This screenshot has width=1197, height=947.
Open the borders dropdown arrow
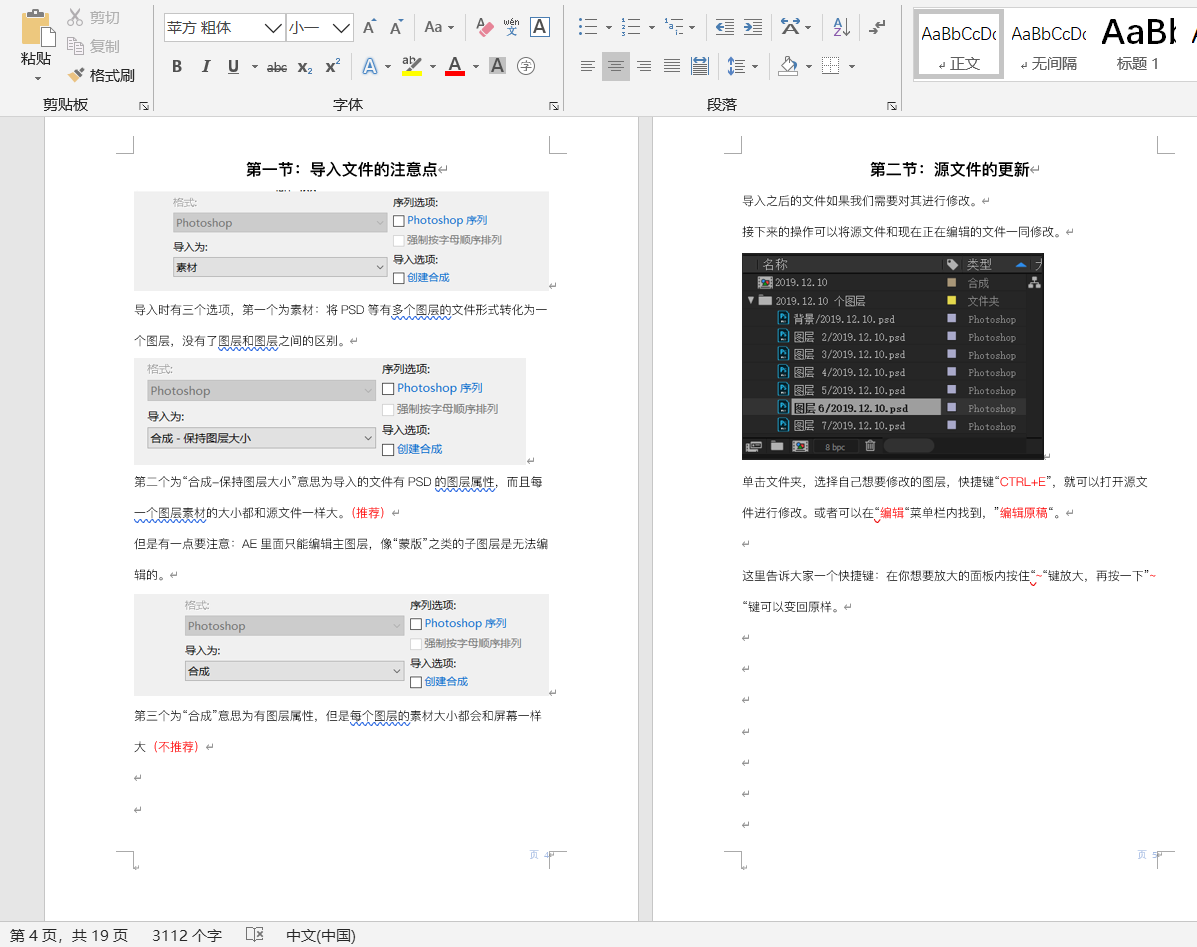tap(852, 66)
